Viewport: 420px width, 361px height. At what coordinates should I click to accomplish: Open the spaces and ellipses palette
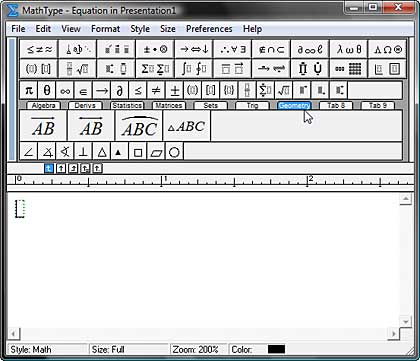78,49
